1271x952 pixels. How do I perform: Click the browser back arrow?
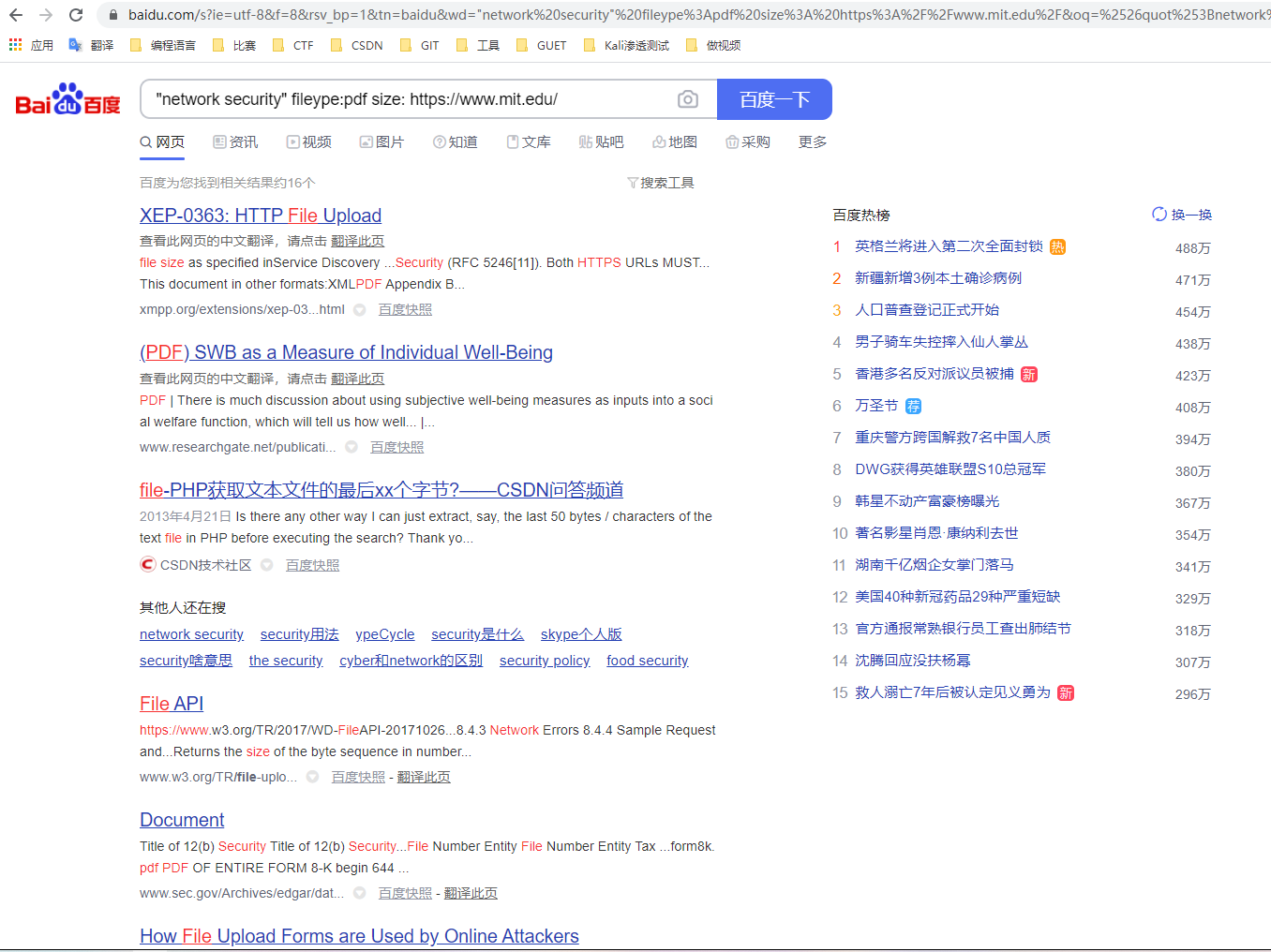[x=15, y=15]
